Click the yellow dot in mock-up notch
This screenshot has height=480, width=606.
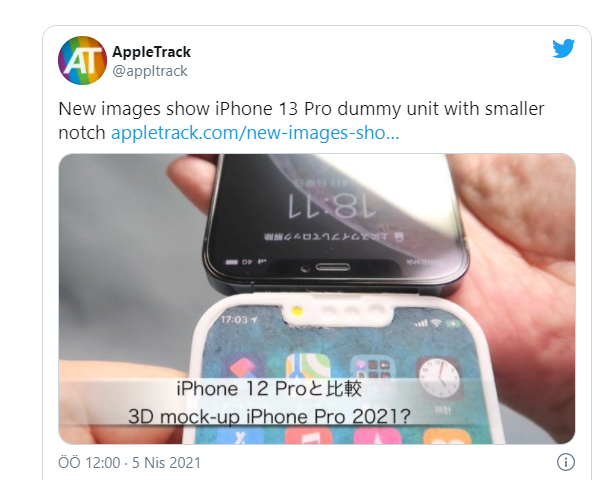[296, 311]
